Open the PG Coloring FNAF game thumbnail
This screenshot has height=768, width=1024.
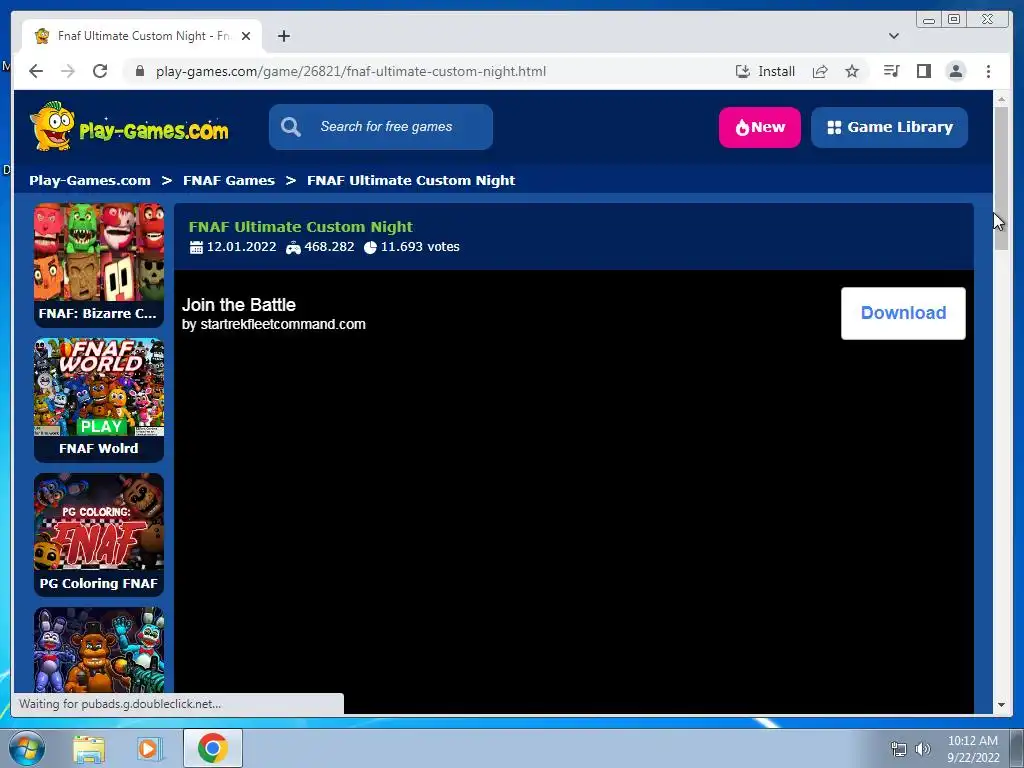(99, 535)
